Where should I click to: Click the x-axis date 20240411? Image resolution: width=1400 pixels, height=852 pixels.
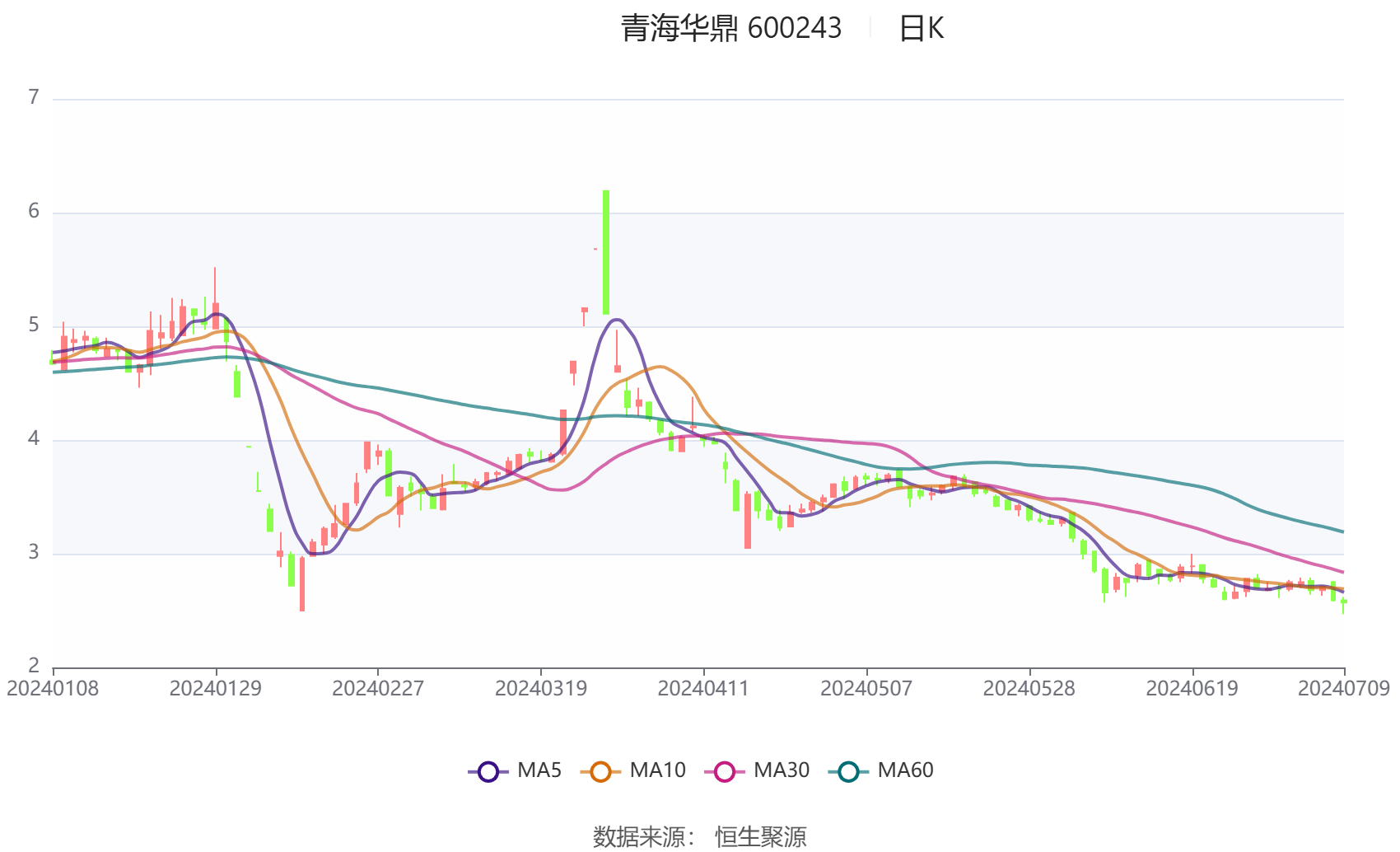[703, 689]
